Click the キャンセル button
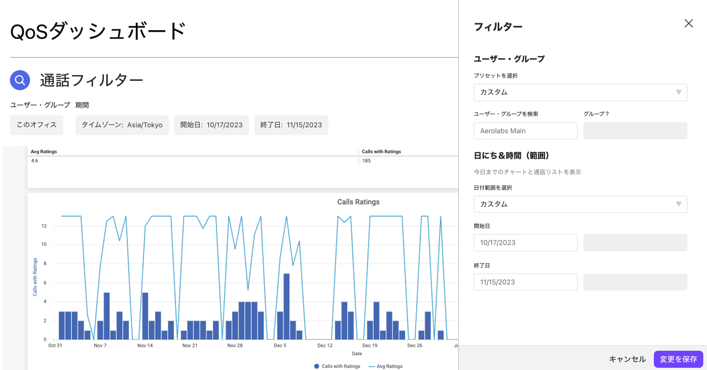 627,359
